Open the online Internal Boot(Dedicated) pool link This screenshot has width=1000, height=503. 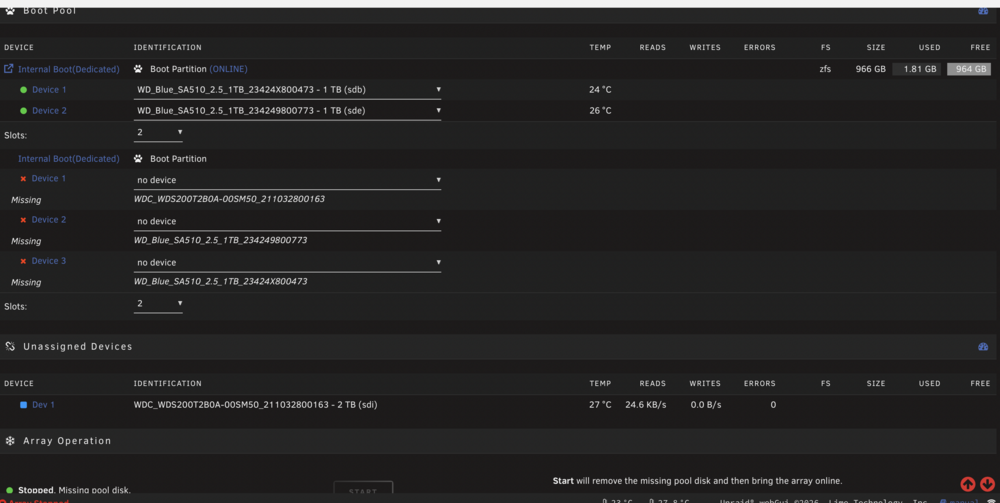coord(69,69)
